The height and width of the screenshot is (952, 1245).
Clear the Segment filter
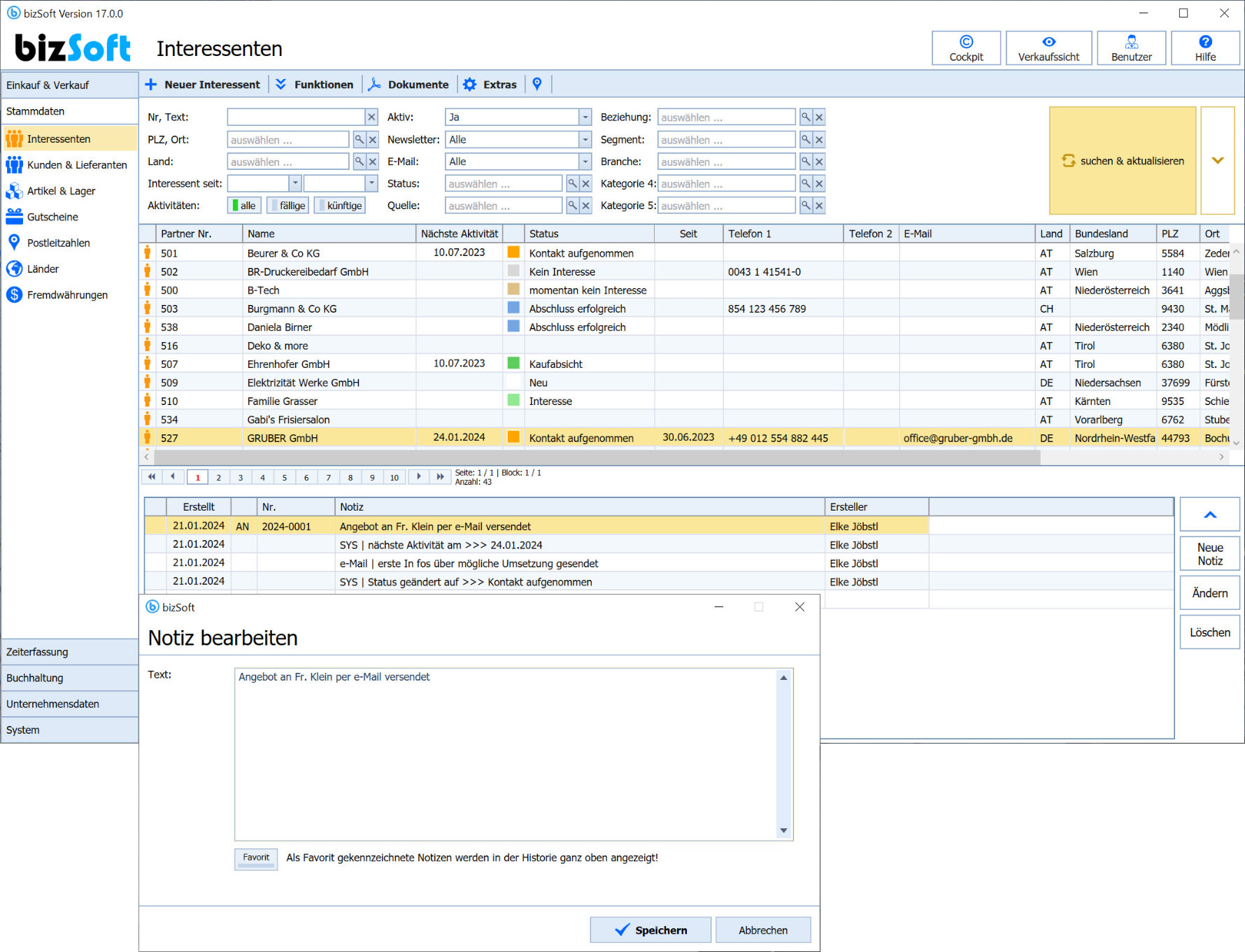(x=819, y=139)
